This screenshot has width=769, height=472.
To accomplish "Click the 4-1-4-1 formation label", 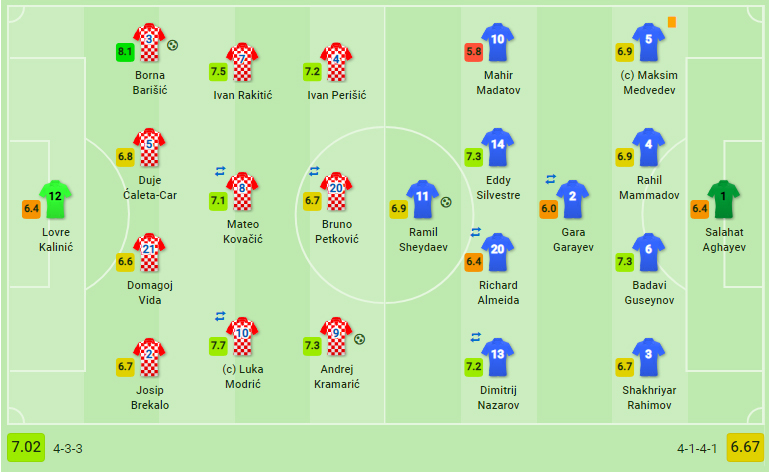I will point(697,447).
